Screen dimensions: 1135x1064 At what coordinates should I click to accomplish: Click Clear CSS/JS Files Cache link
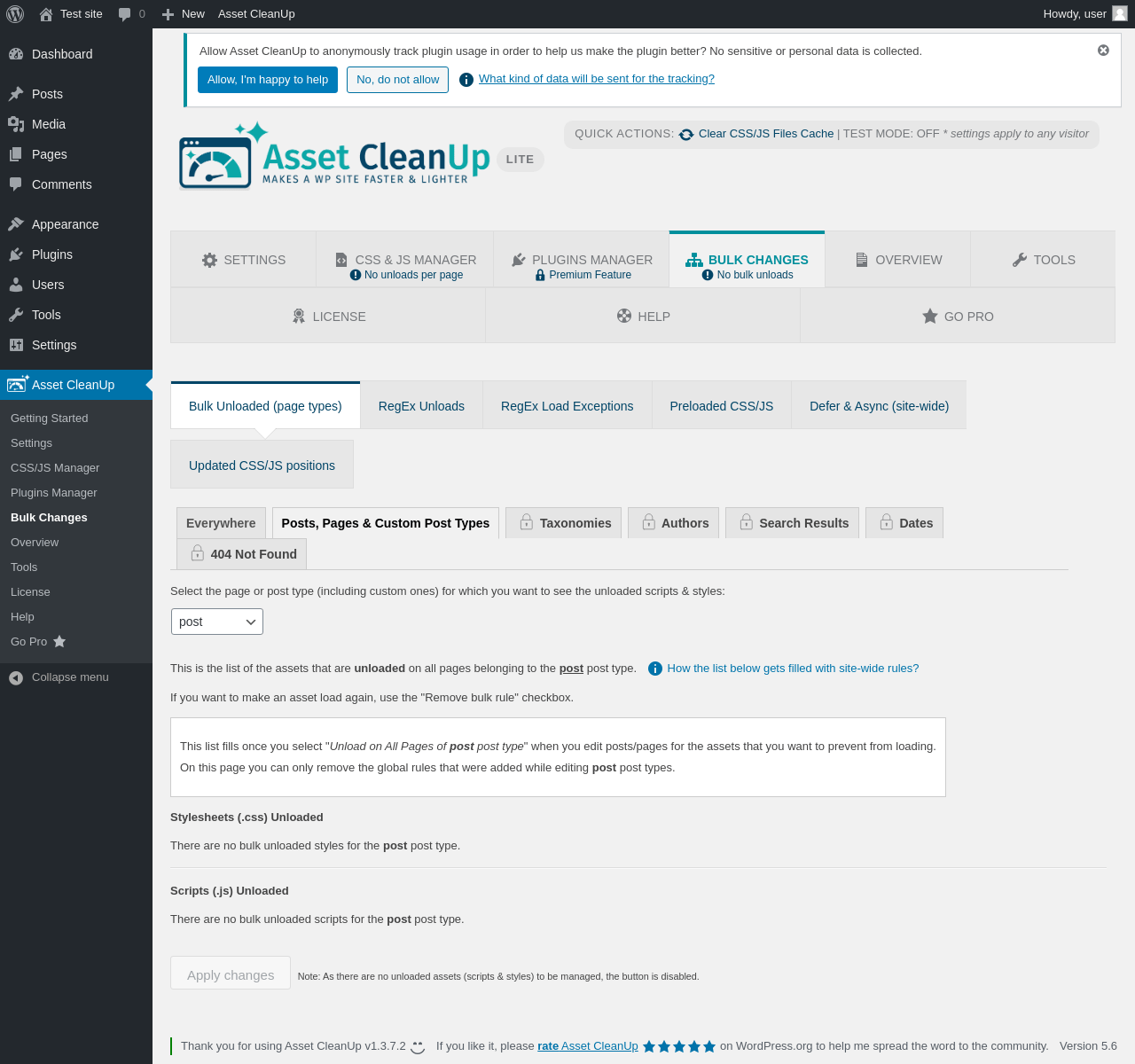[x=766, y=134]
